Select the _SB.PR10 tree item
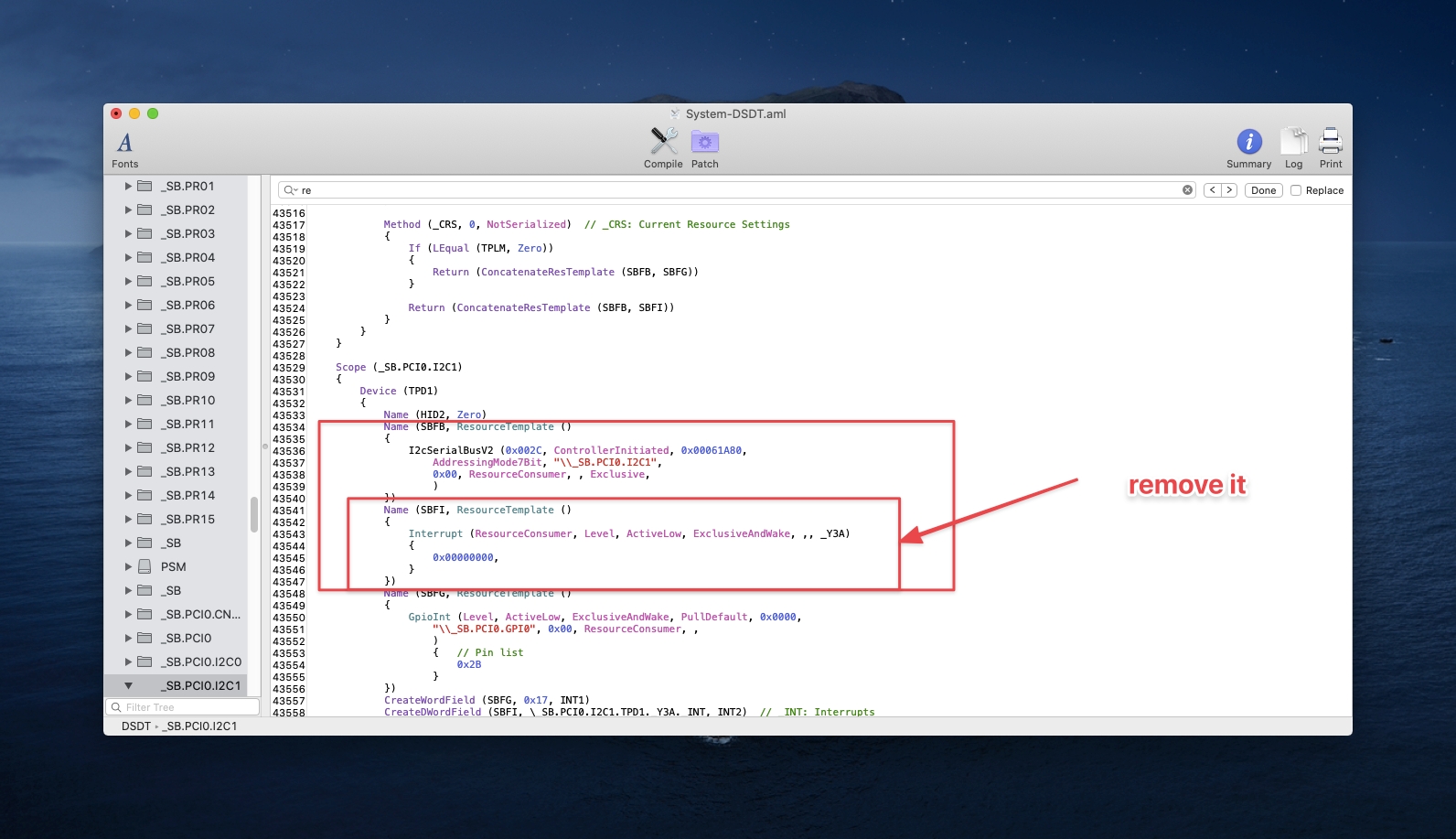1456x839 pixels. [189, 400]
